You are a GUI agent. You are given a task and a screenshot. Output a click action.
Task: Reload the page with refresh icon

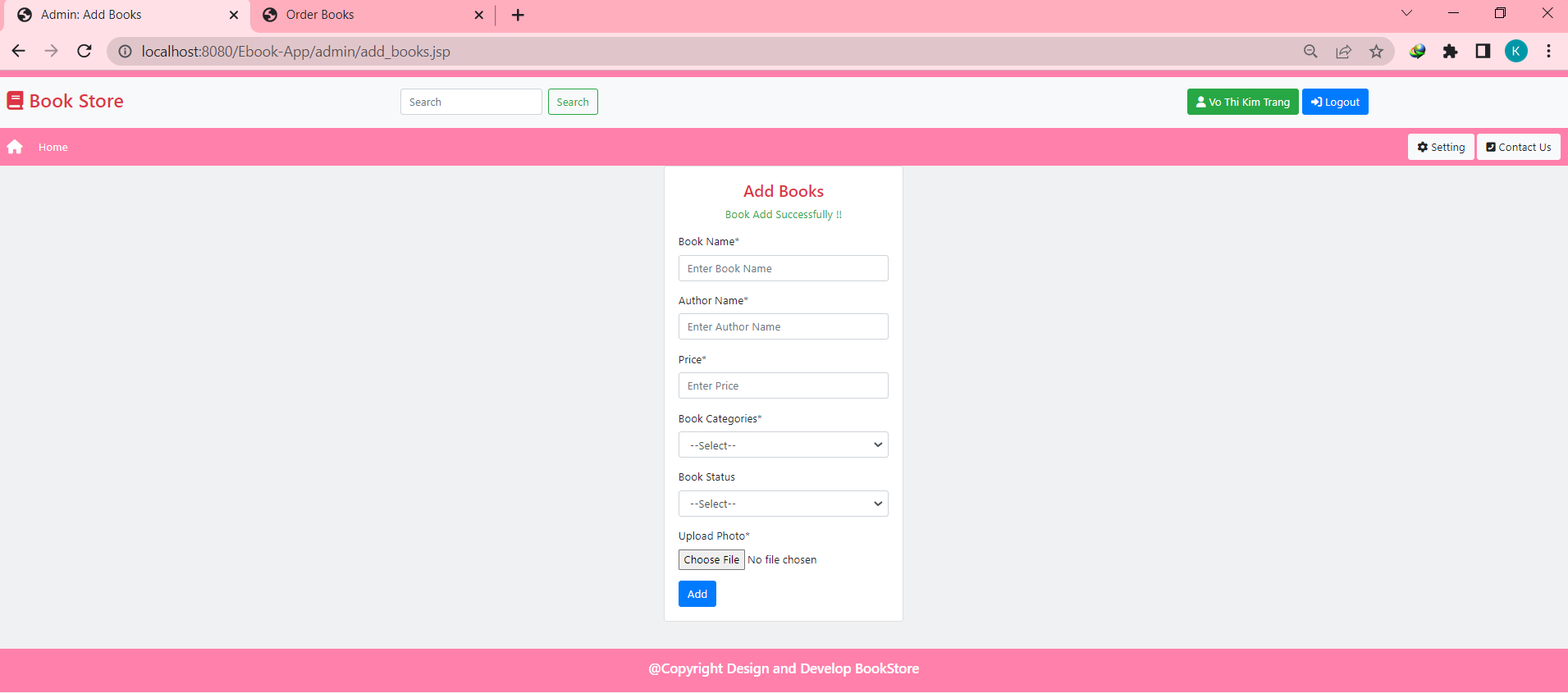(x=85, y=51)
